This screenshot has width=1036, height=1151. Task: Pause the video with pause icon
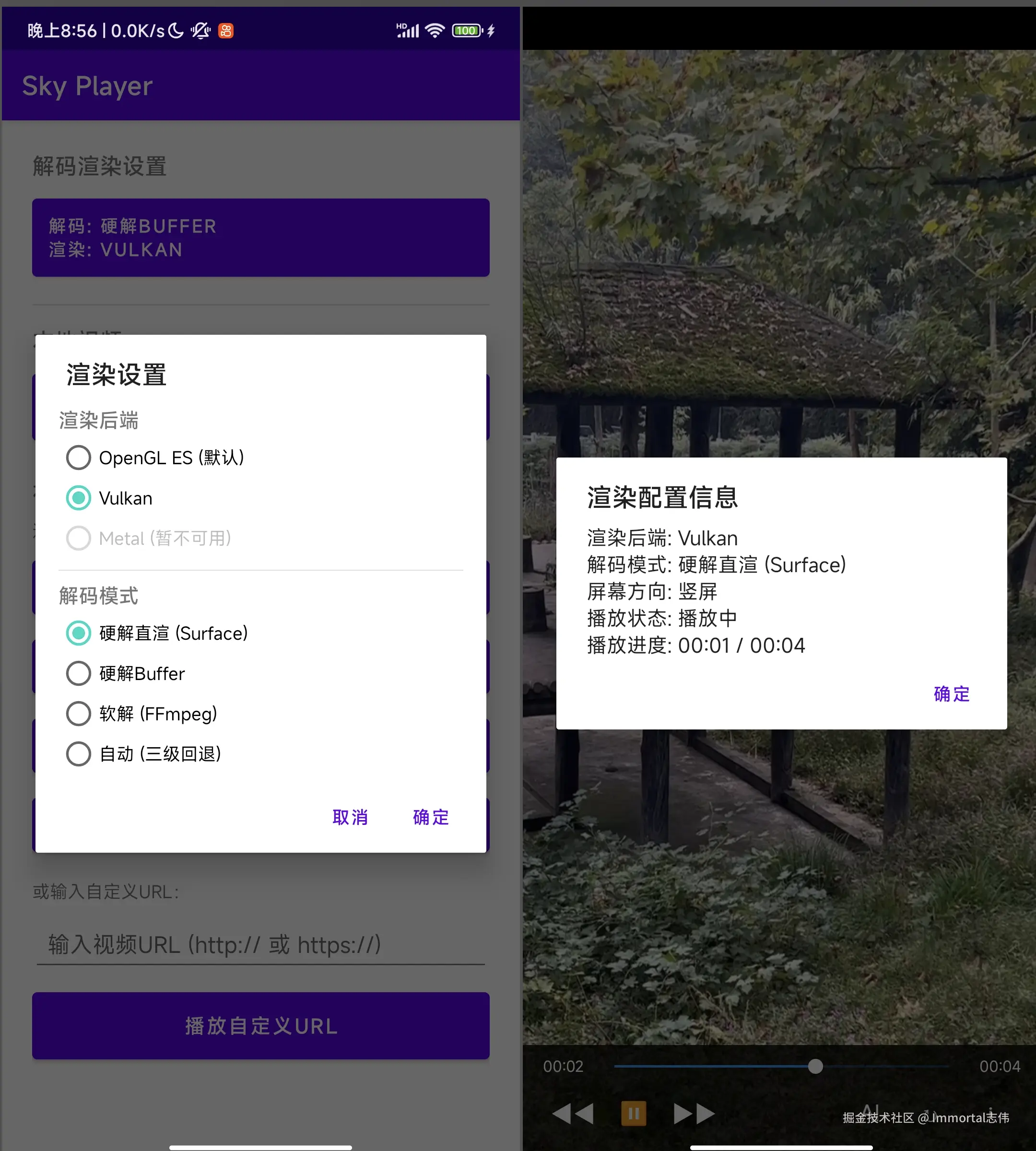(x=634, y=1114)
